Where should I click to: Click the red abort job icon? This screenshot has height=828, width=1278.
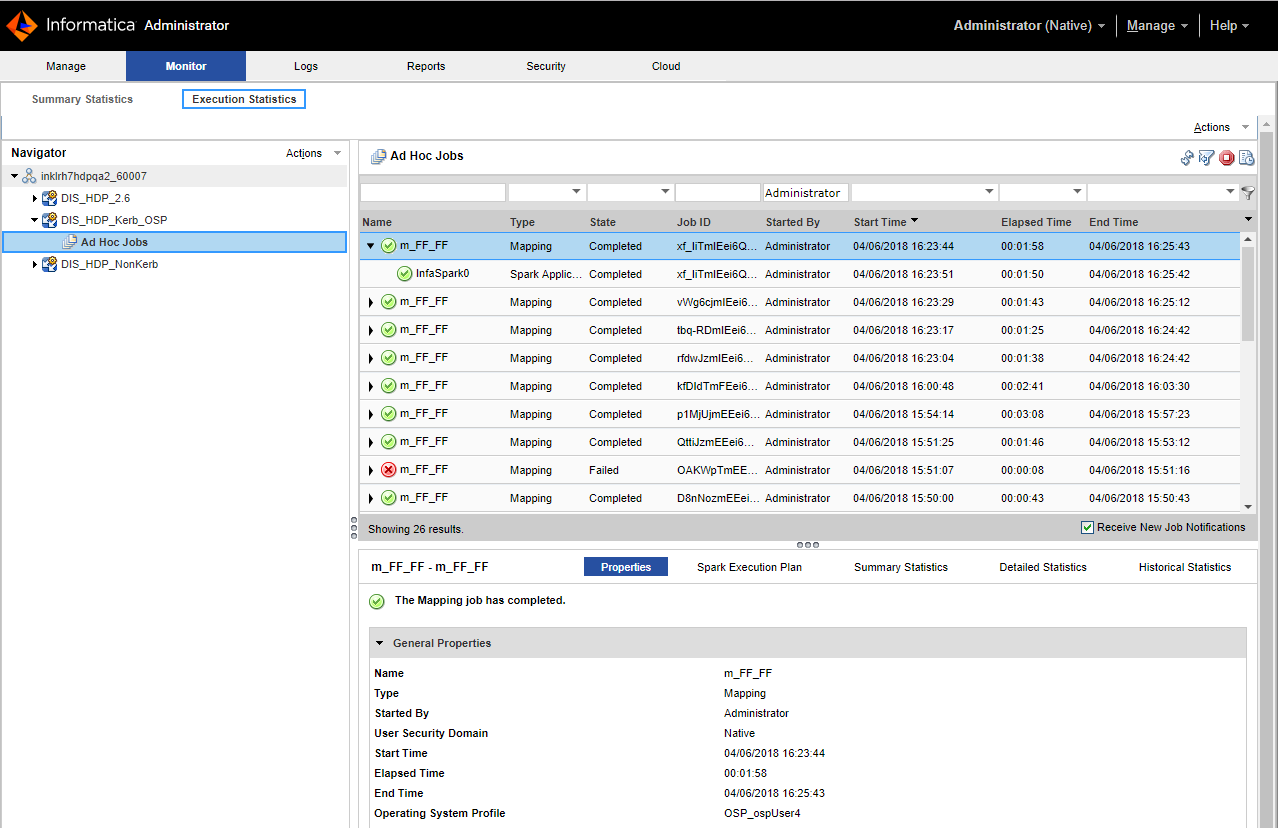[x=1227, y=157]
